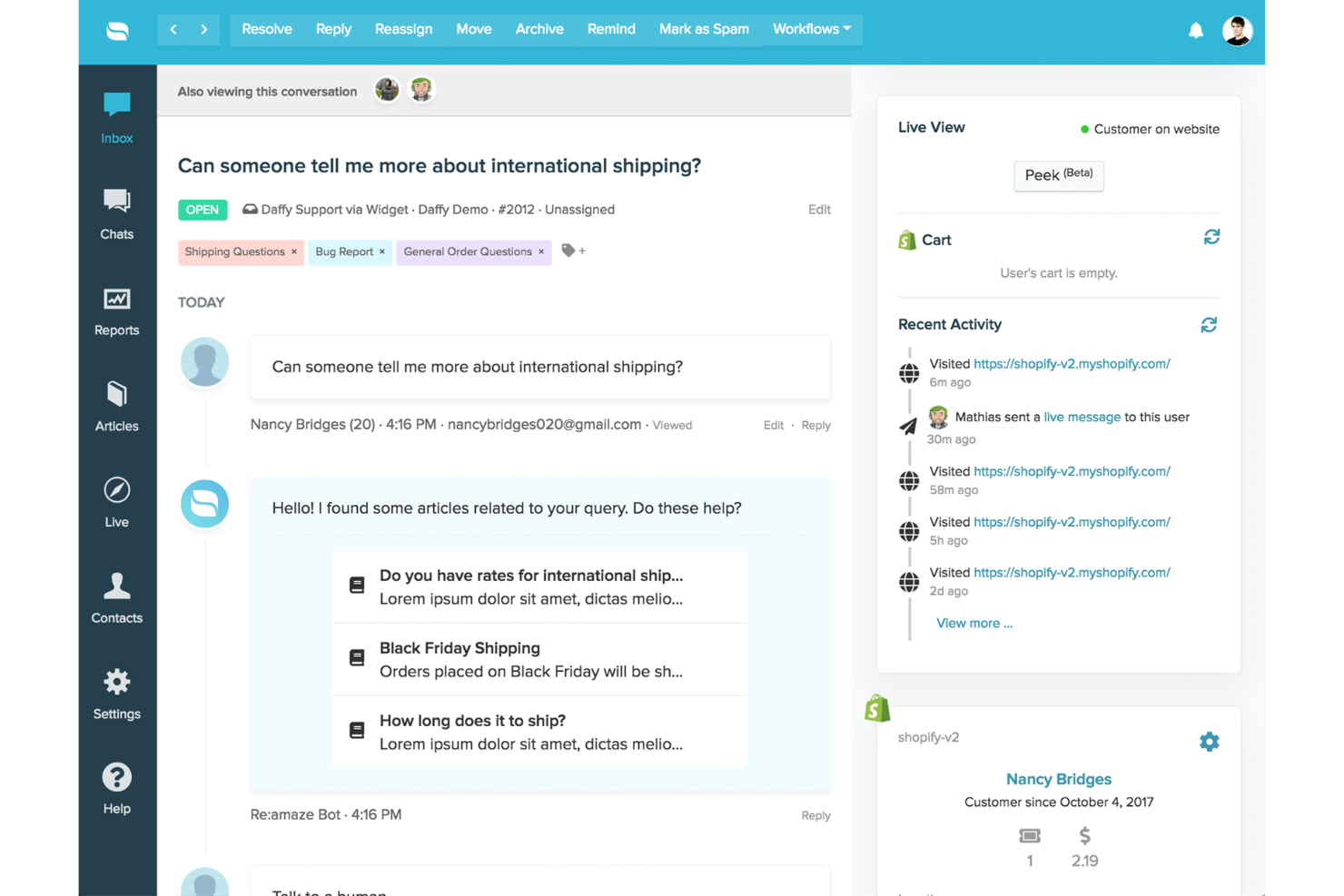Image resolution: width=1344 pixels, height=896 pixels.
Task: Open the Inbox section in sidebar
Action: (116, 118)
